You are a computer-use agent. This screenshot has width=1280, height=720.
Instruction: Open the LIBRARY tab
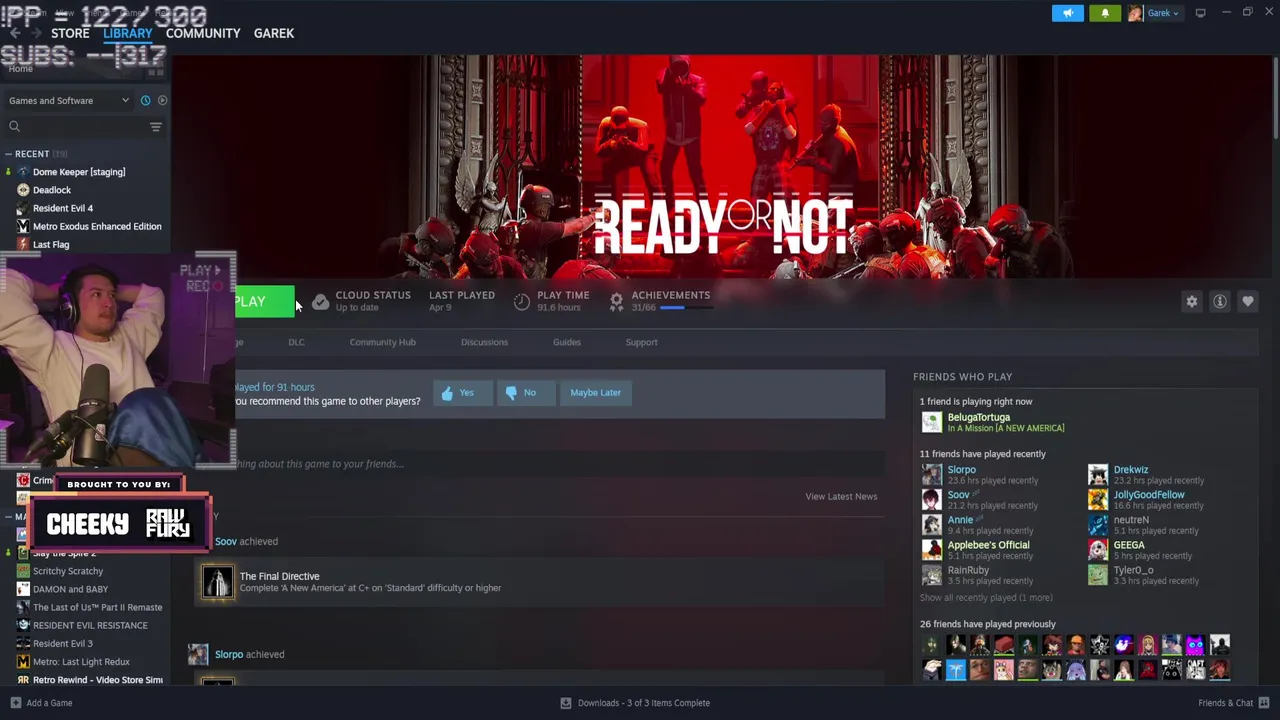[x=128, y=33]
